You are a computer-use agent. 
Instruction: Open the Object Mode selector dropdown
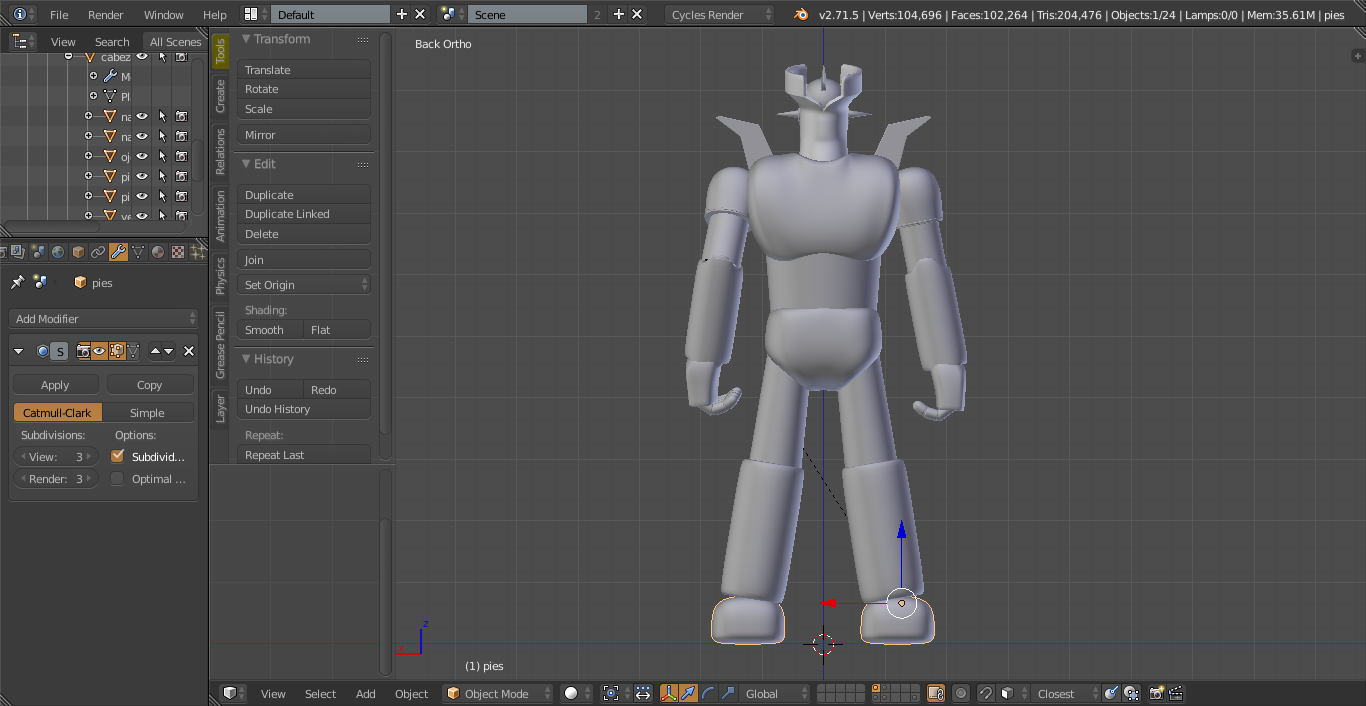498,693
